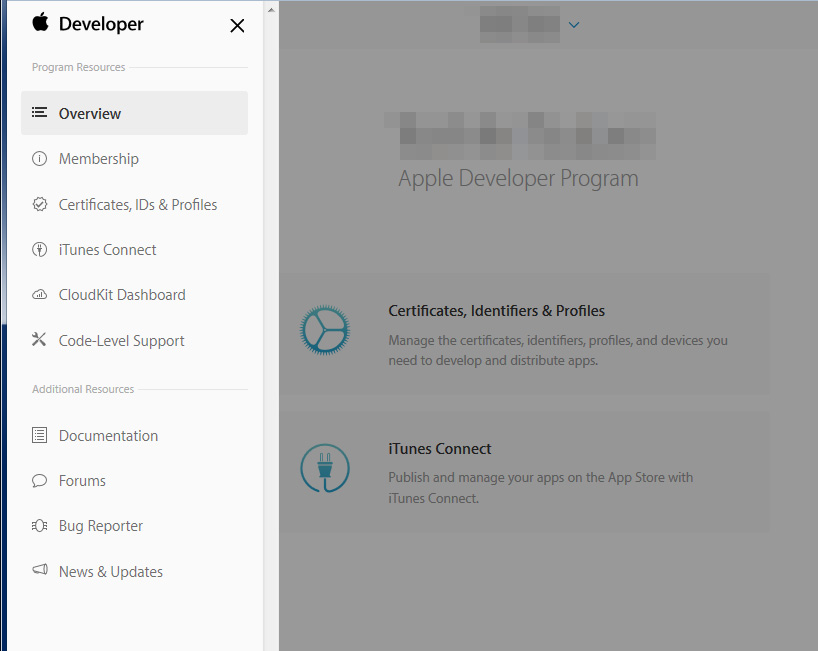Click the Code-Level Support tools icon

click(39, 340)
